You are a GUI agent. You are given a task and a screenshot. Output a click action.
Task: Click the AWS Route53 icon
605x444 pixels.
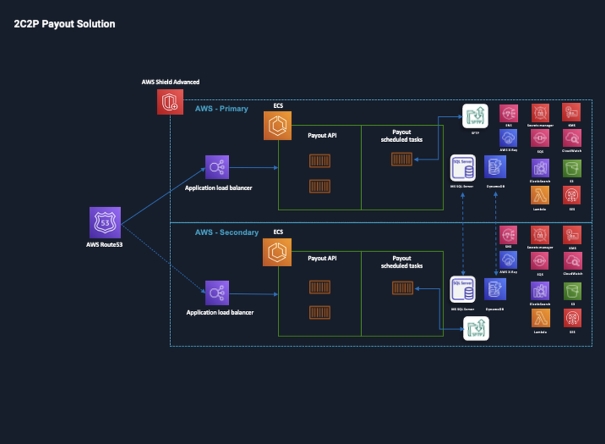tap(105, 222)
